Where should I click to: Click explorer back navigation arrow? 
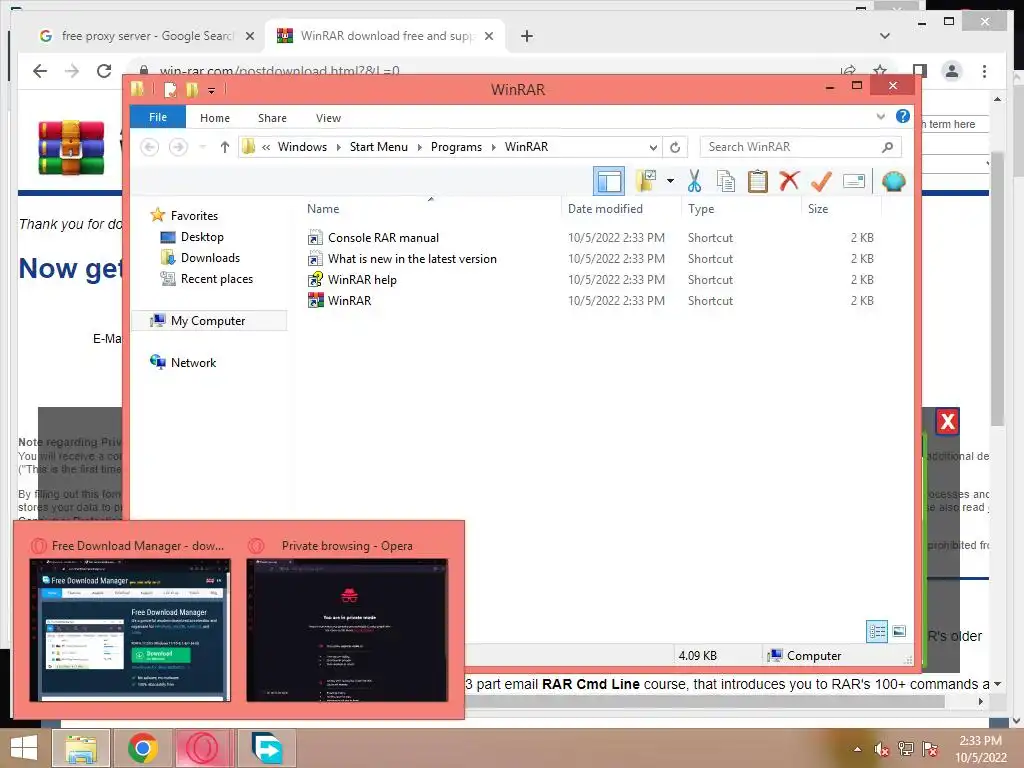click(x=150, y=147)
